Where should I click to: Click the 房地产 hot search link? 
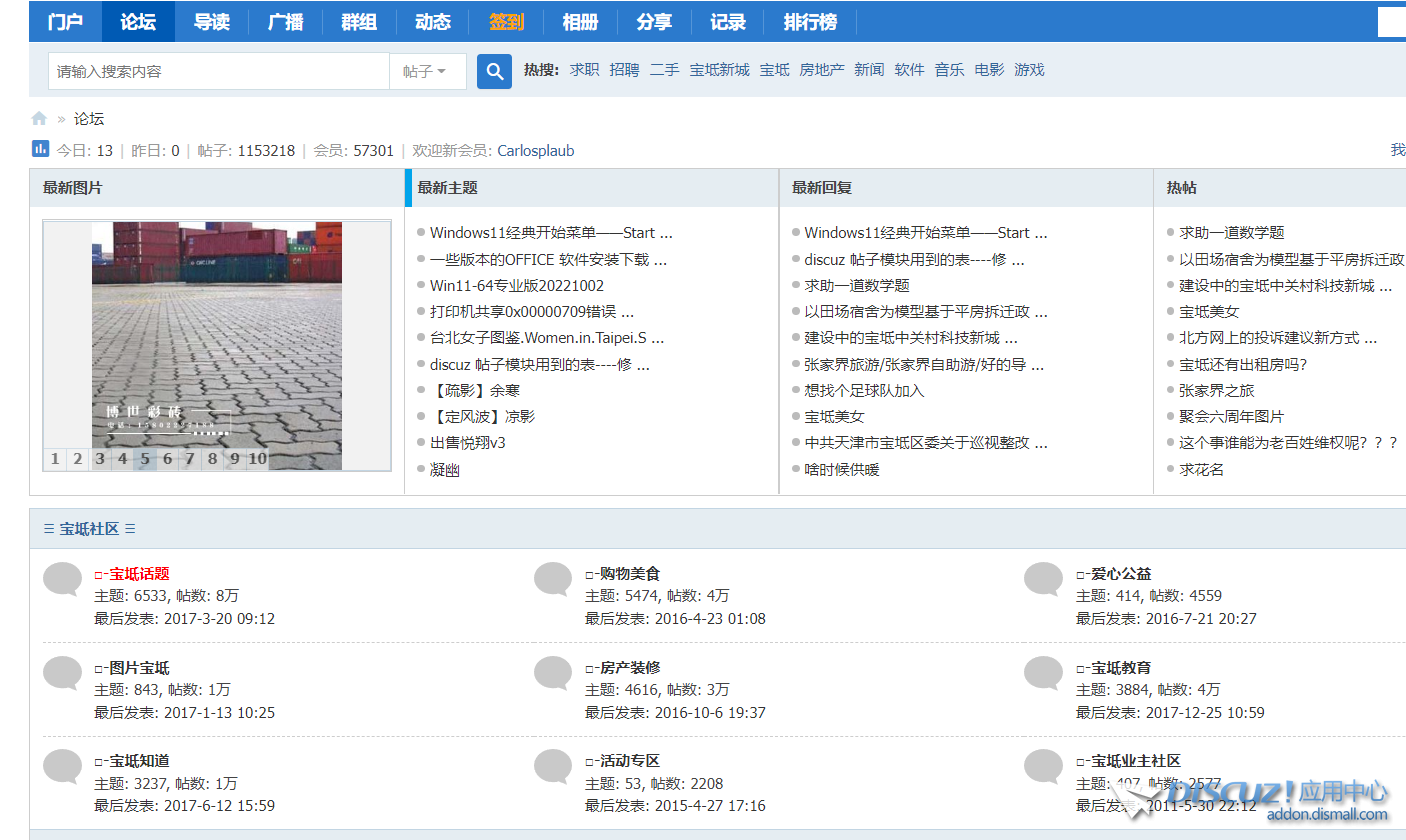coord(821,70)
